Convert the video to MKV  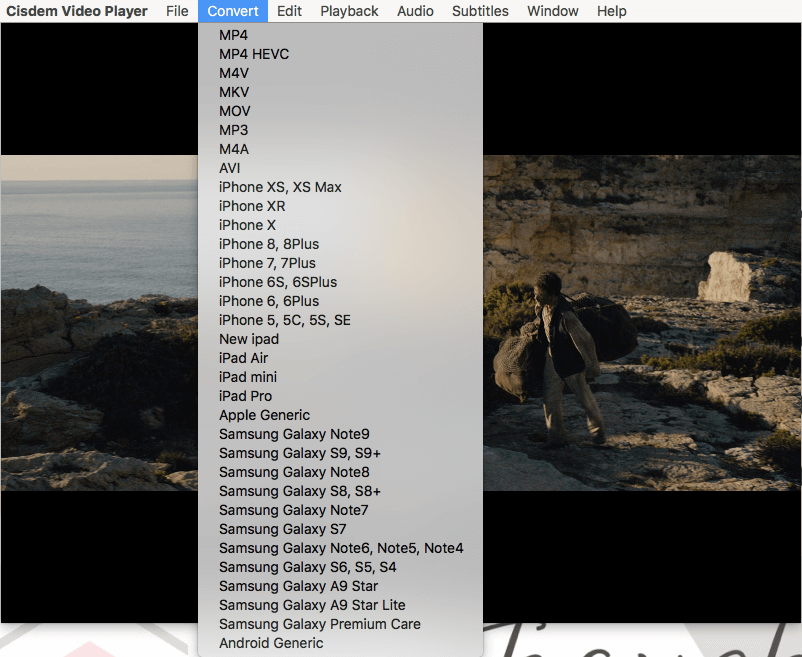point(340,92)
